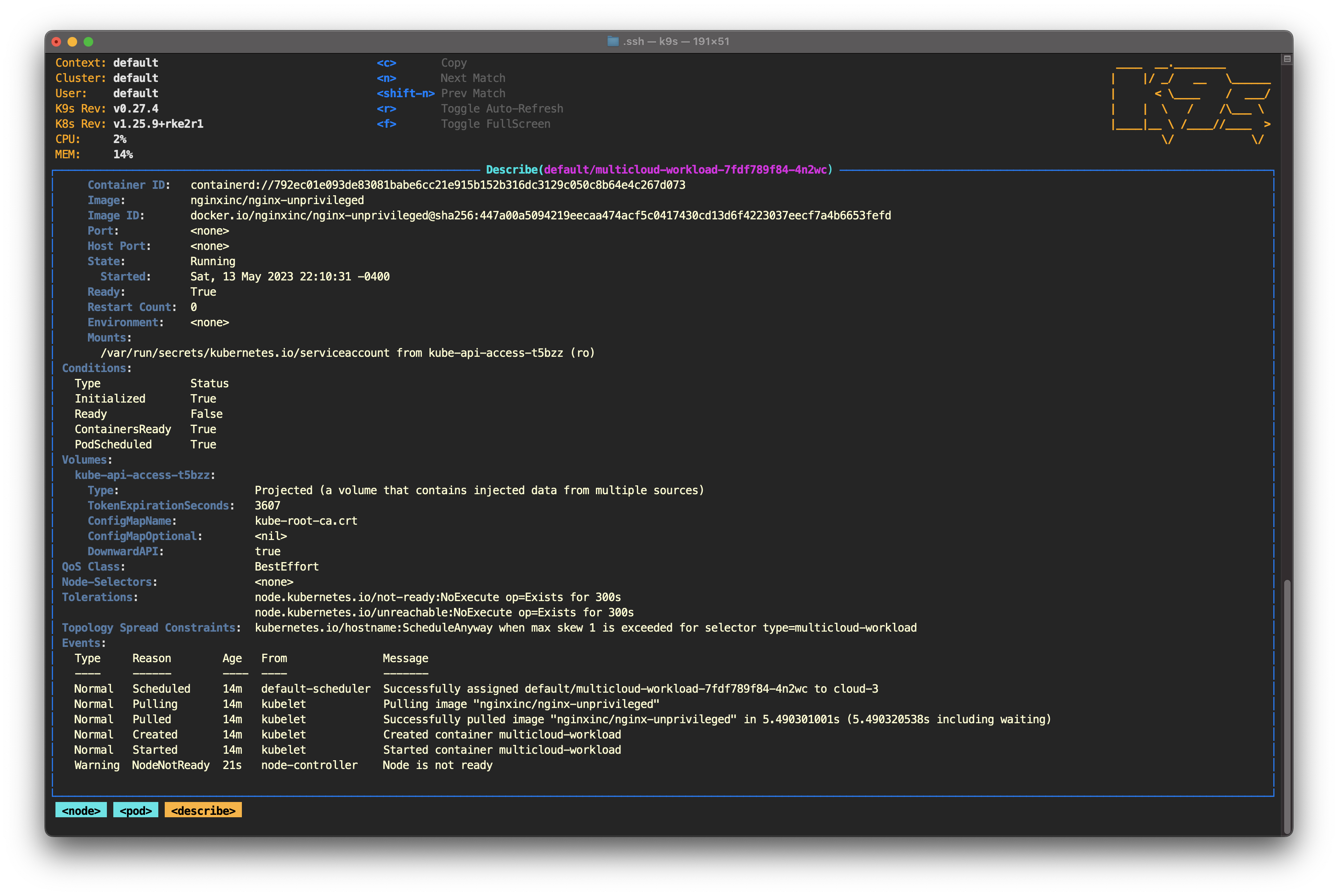The image size is (1338, 896).
Task: Click the DownwardAPI value true
Action: tap(267, 551)
